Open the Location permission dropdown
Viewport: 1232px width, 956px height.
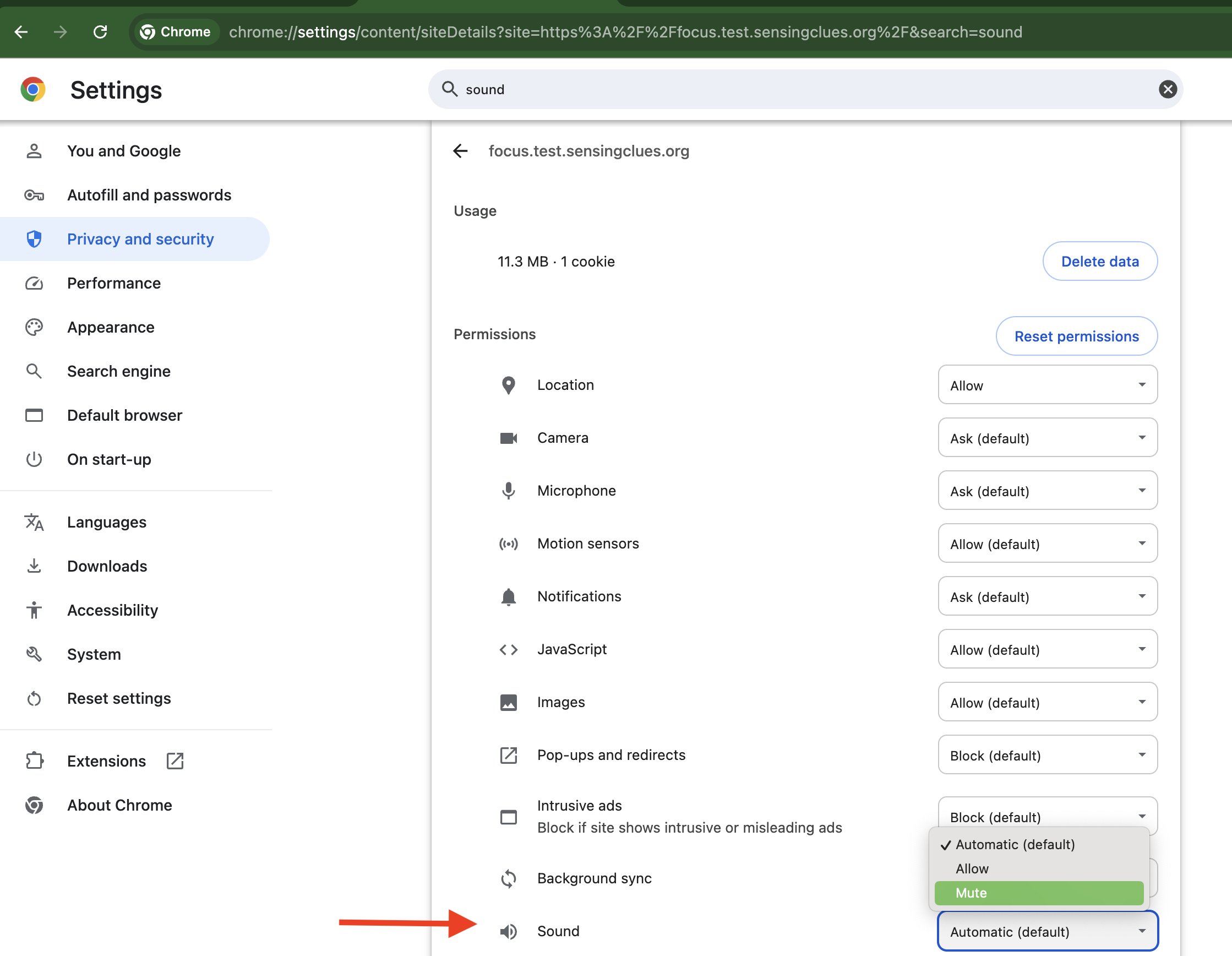click(1047, 385)
